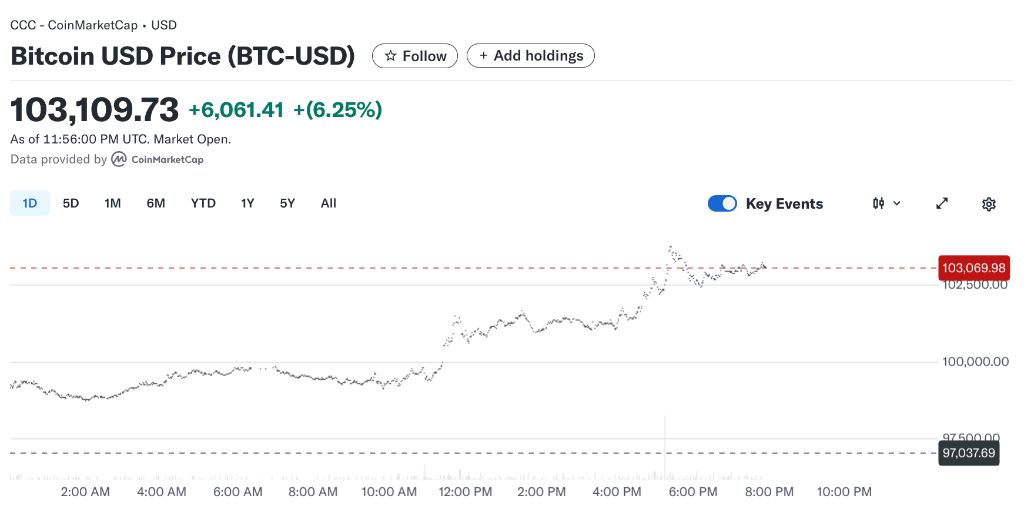Toggle the Key Events switch
Image resolution: width=1024 pixels, height=517 pixels.
[x=722, y=204]
